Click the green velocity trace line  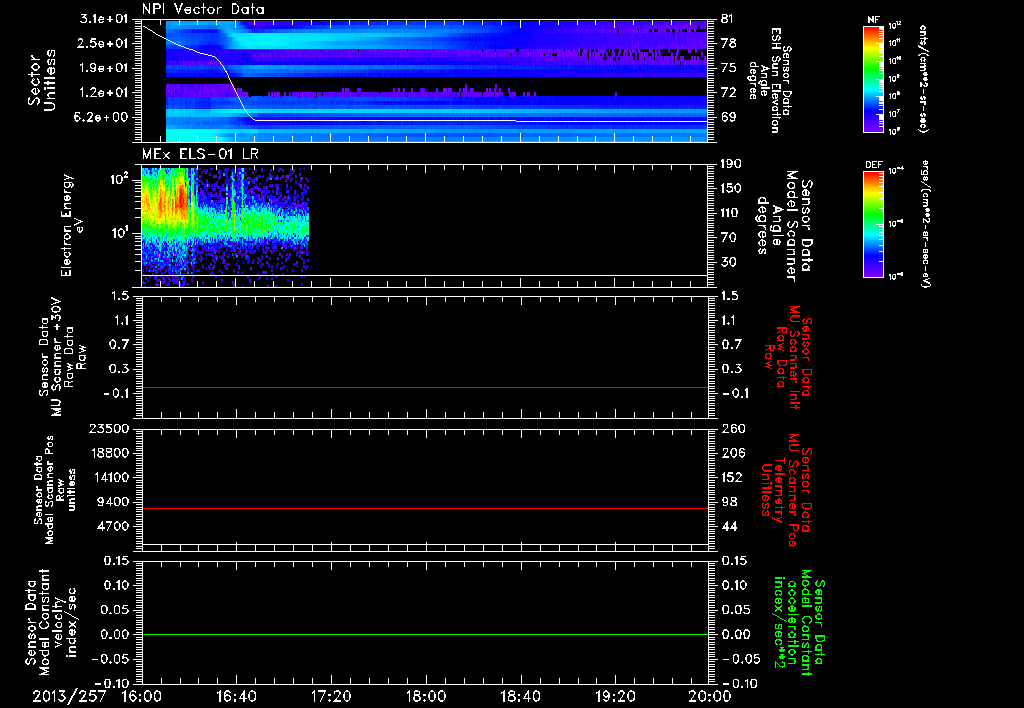coord(425,634)
